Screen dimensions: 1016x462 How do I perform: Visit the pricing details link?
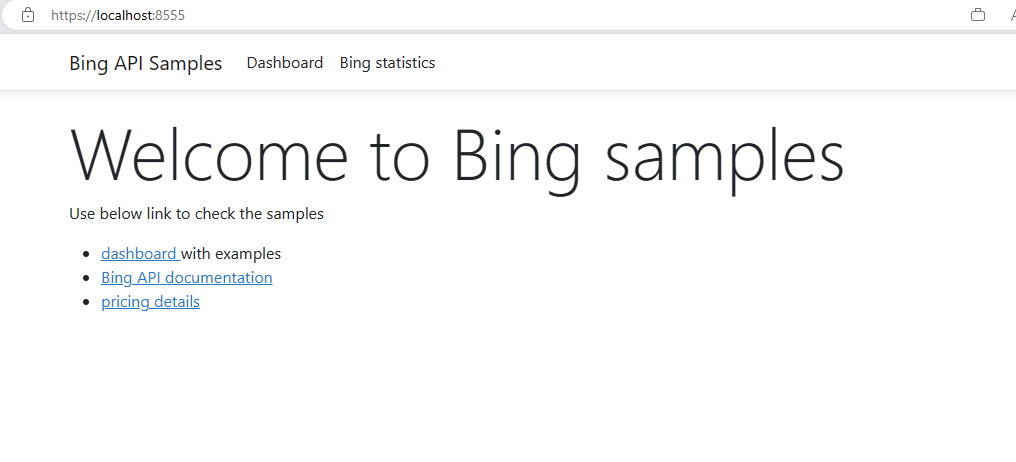(x=150, y=301)
